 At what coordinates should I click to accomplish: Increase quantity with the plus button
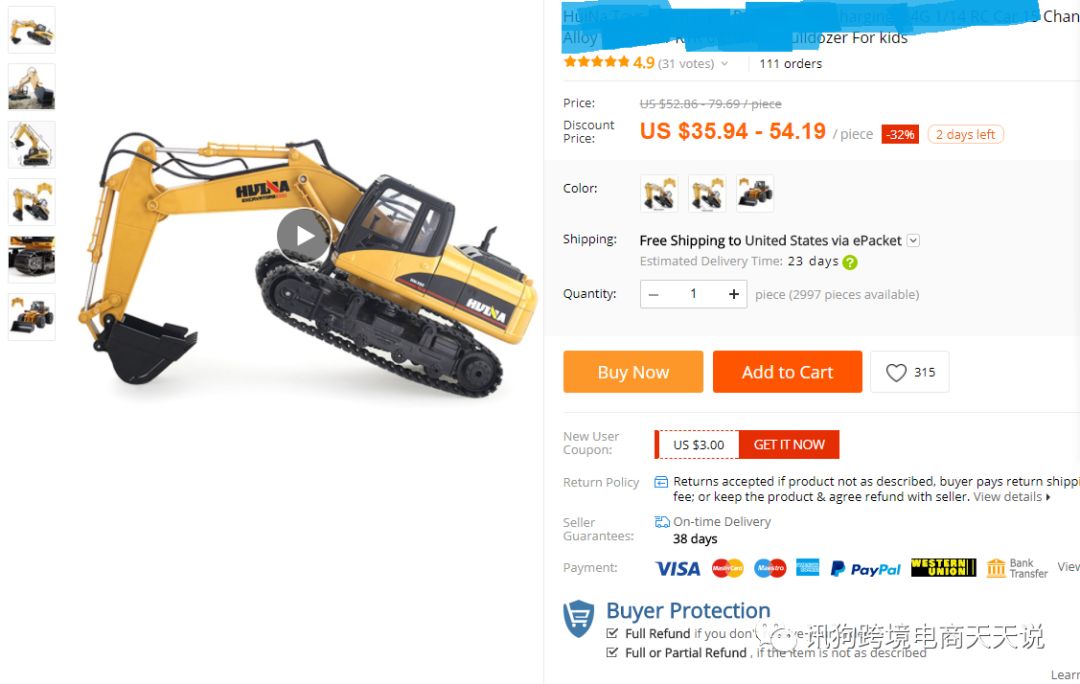(x=734, y=294)
